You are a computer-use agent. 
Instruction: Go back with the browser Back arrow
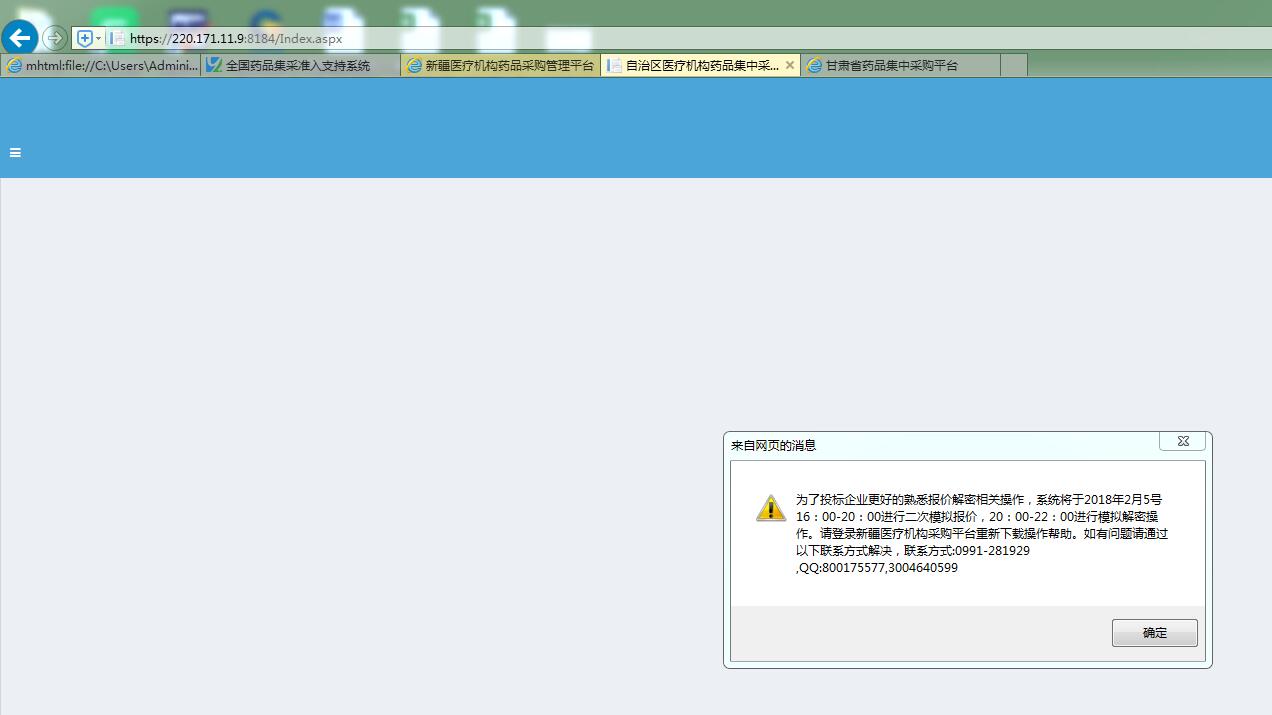coord(19,38)
